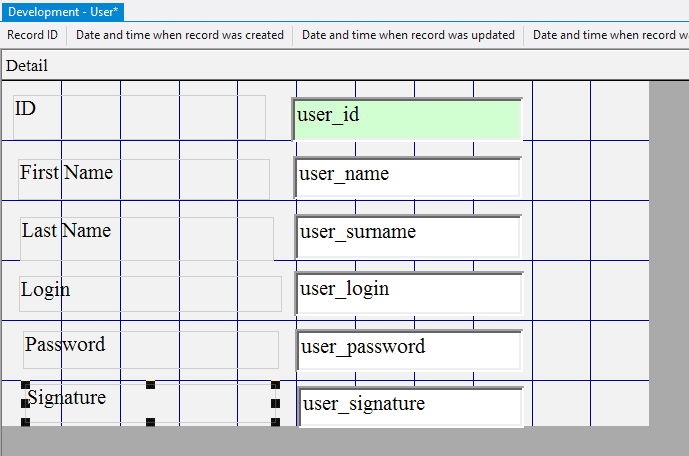Select the user_password text box

(x=409, y=349)
